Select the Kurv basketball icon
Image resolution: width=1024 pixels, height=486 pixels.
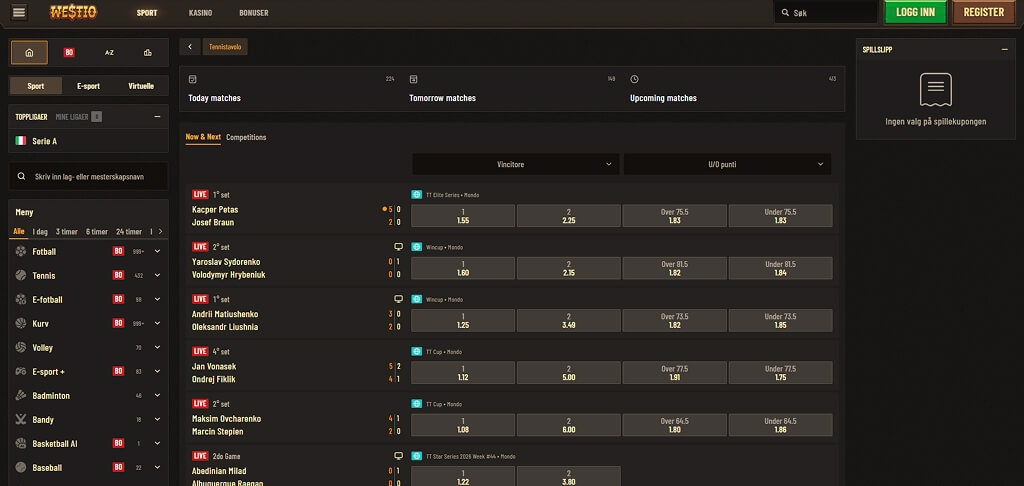[21, 323]
